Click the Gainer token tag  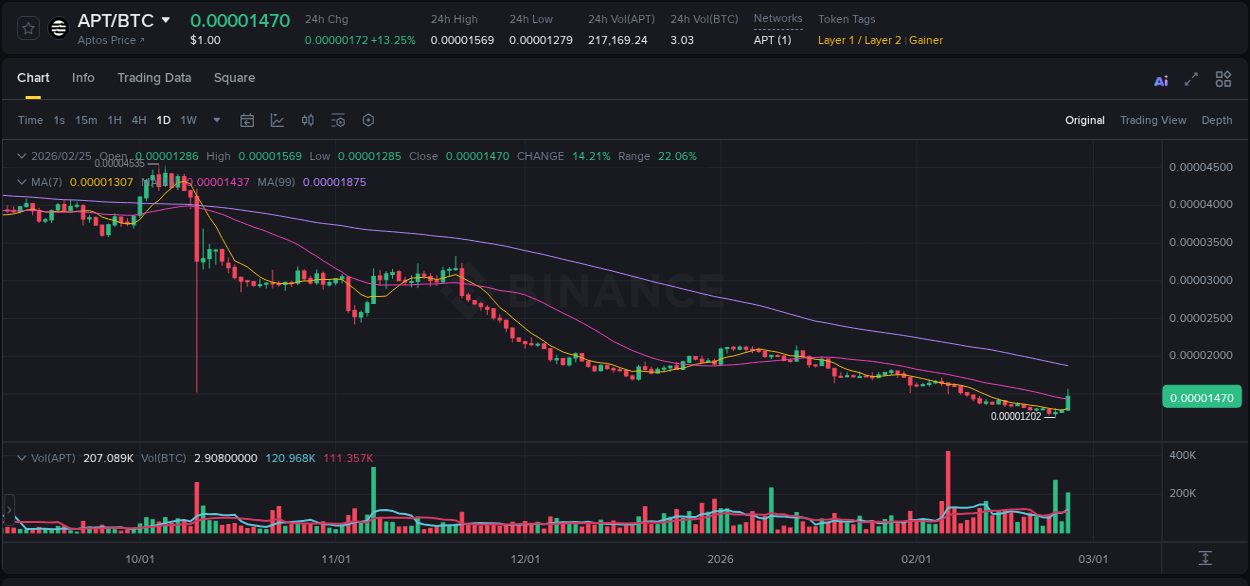925,40
